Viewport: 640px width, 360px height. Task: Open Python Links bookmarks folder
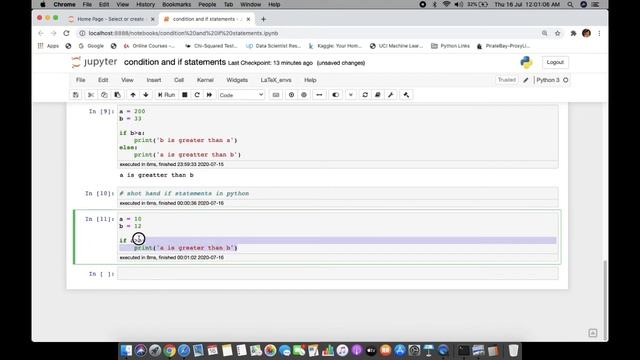click(451, 46)
